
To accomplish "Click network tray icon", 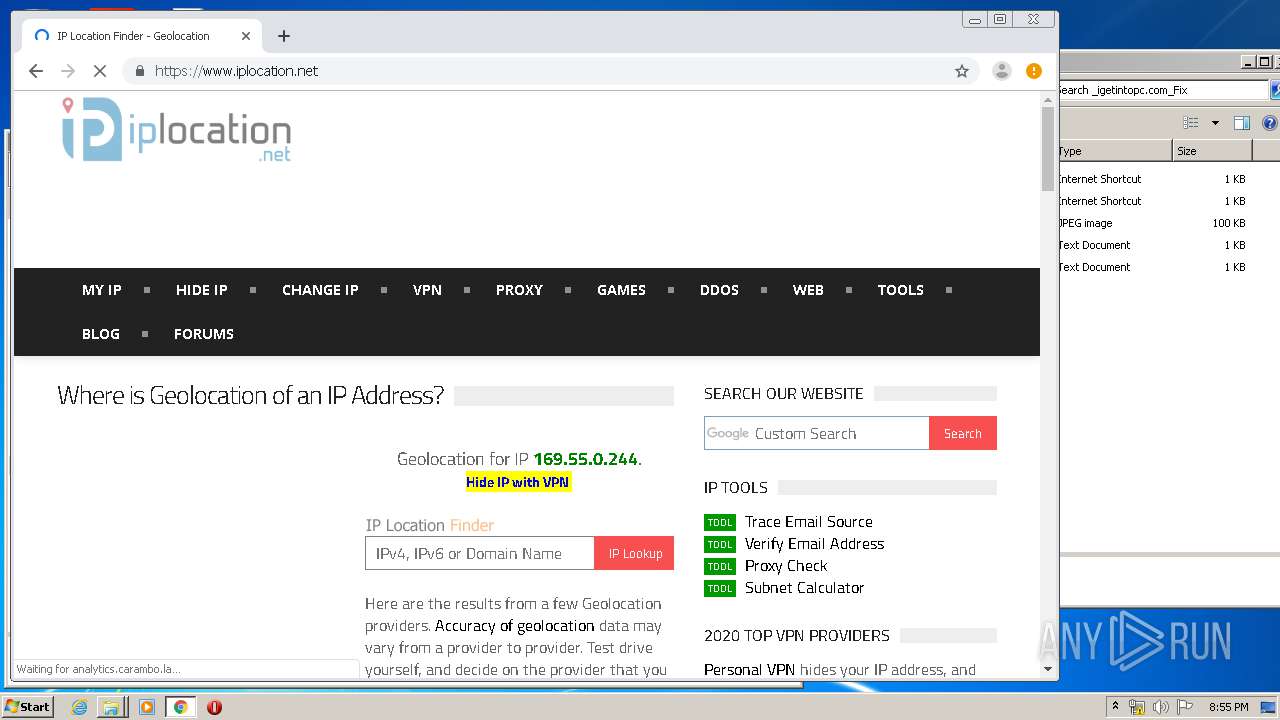I will 1137,707.
